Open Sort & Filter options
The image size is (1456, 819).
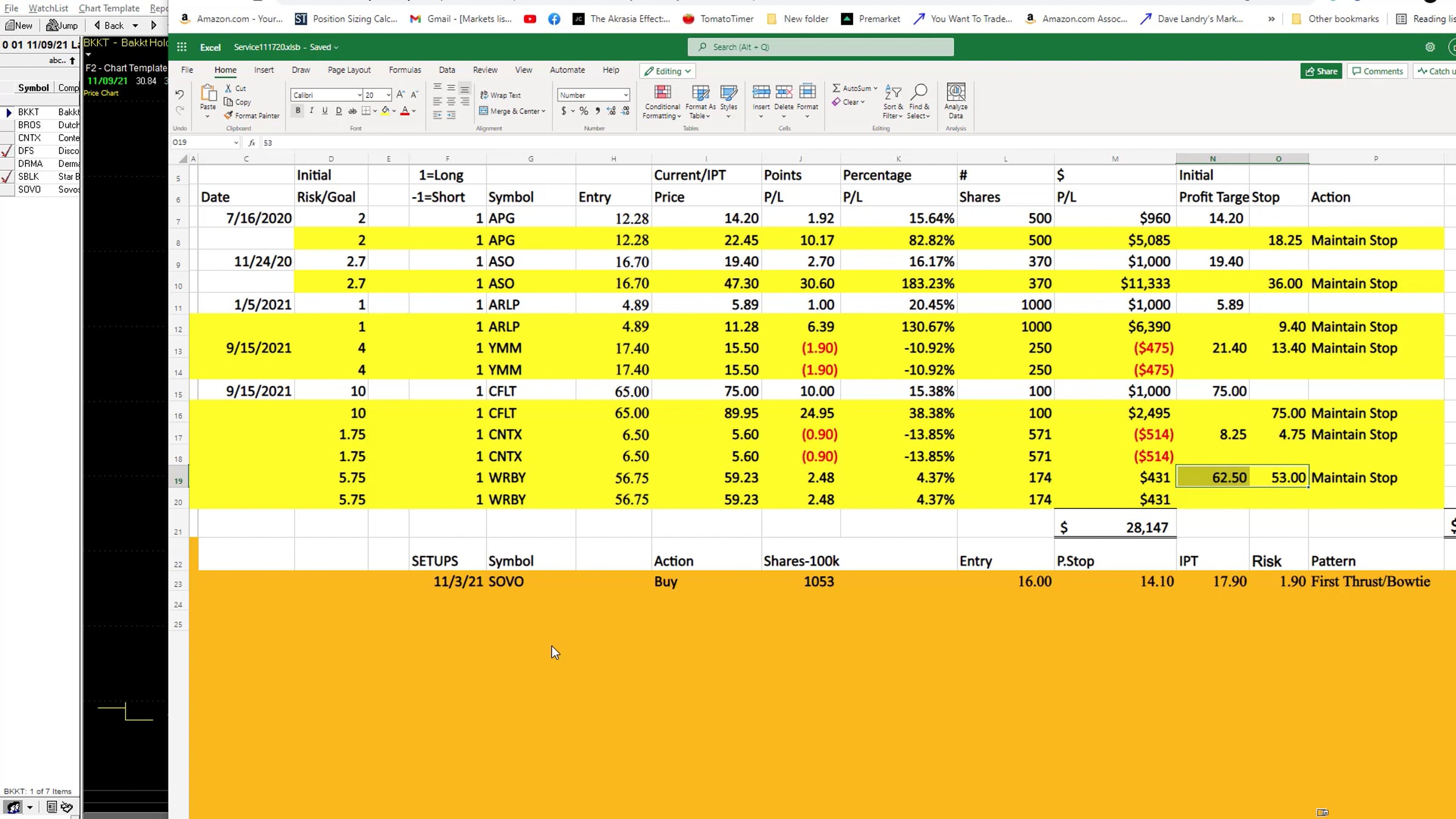[892, 101]
